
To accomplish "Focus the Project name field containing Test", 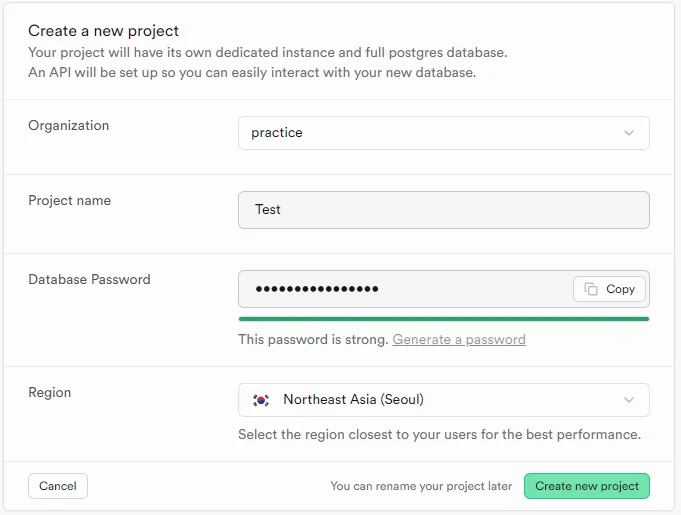I will [443, 210].
